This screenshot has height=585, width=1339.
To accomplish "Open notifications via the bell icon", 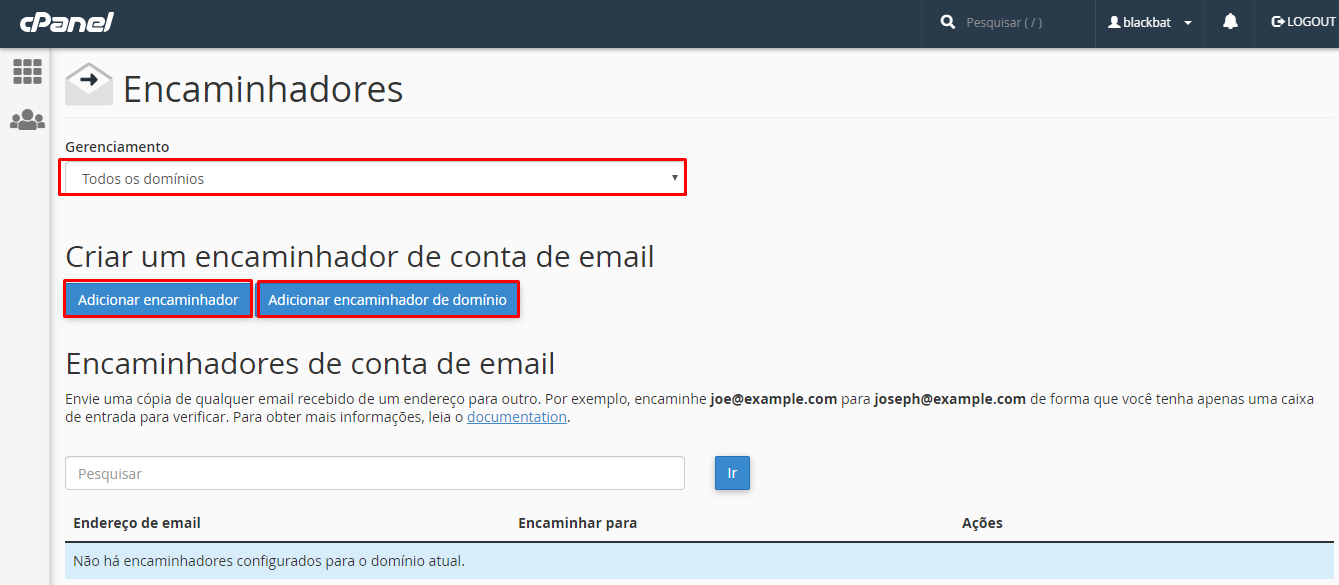I will point(1229,22).
